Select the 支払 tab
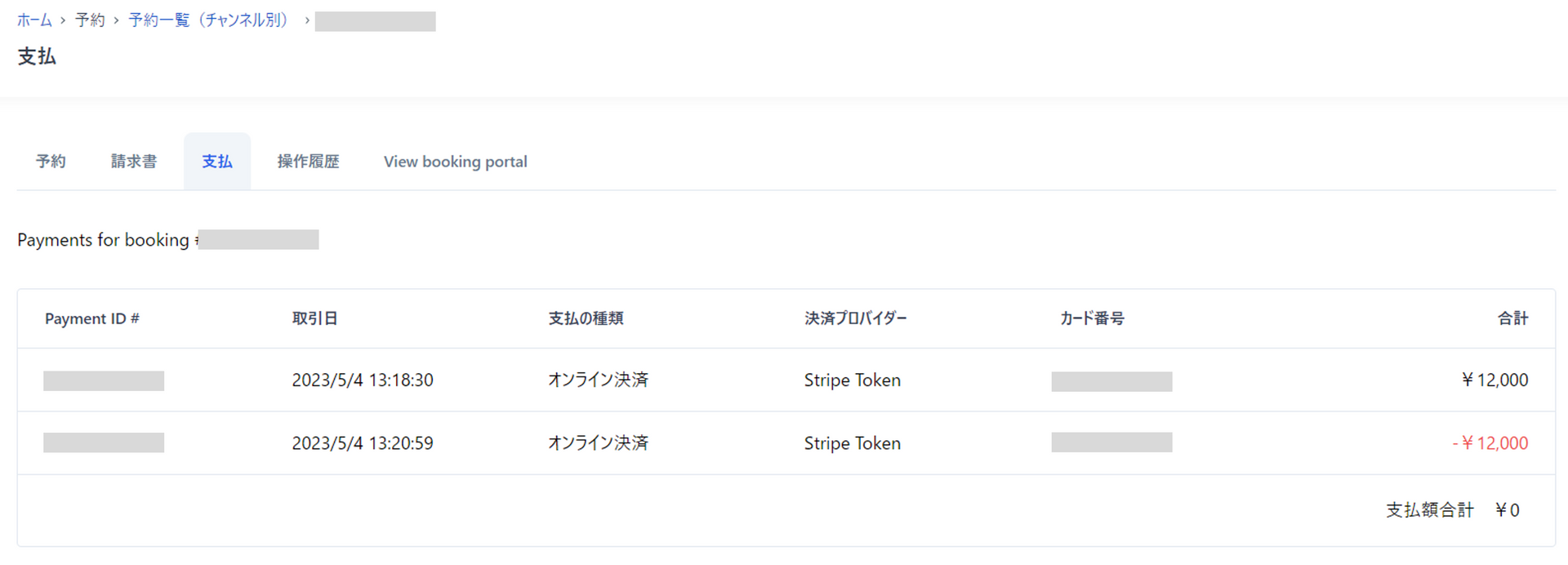 click(216, 161)
